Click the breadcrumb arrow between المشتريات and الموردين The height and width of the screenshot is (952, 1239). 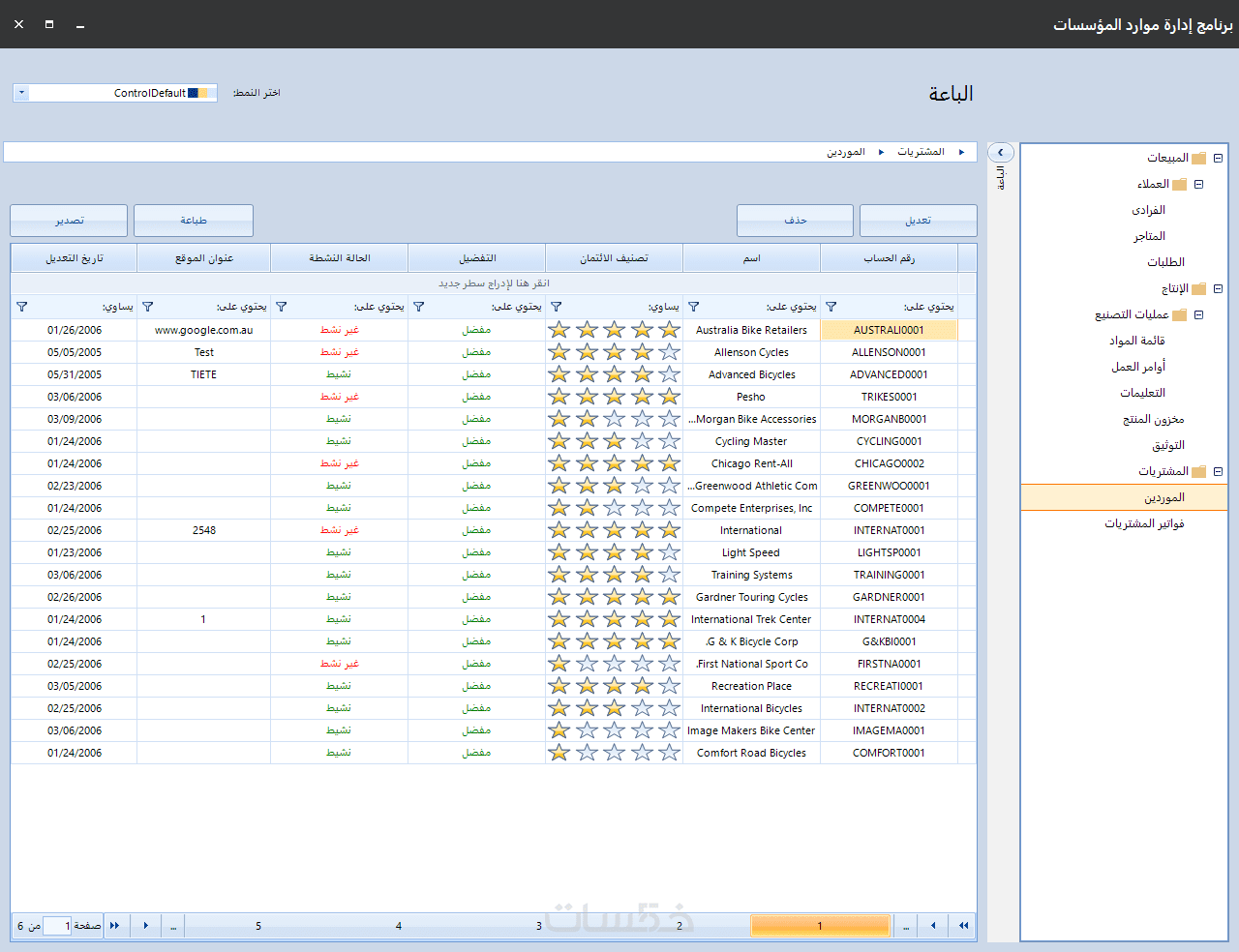pos(881,152)
